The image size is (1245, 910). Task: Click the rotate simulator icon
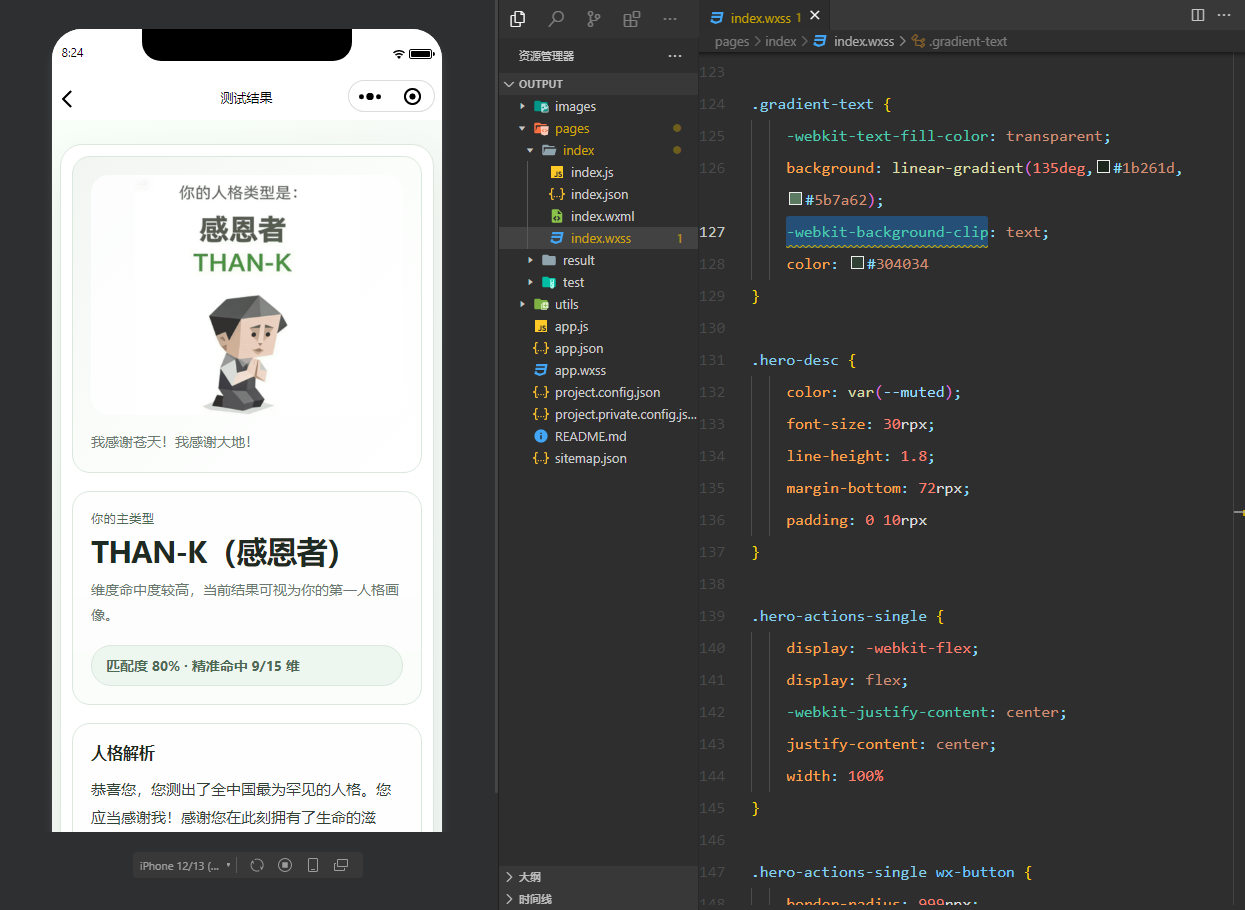[x=257, y=864]
